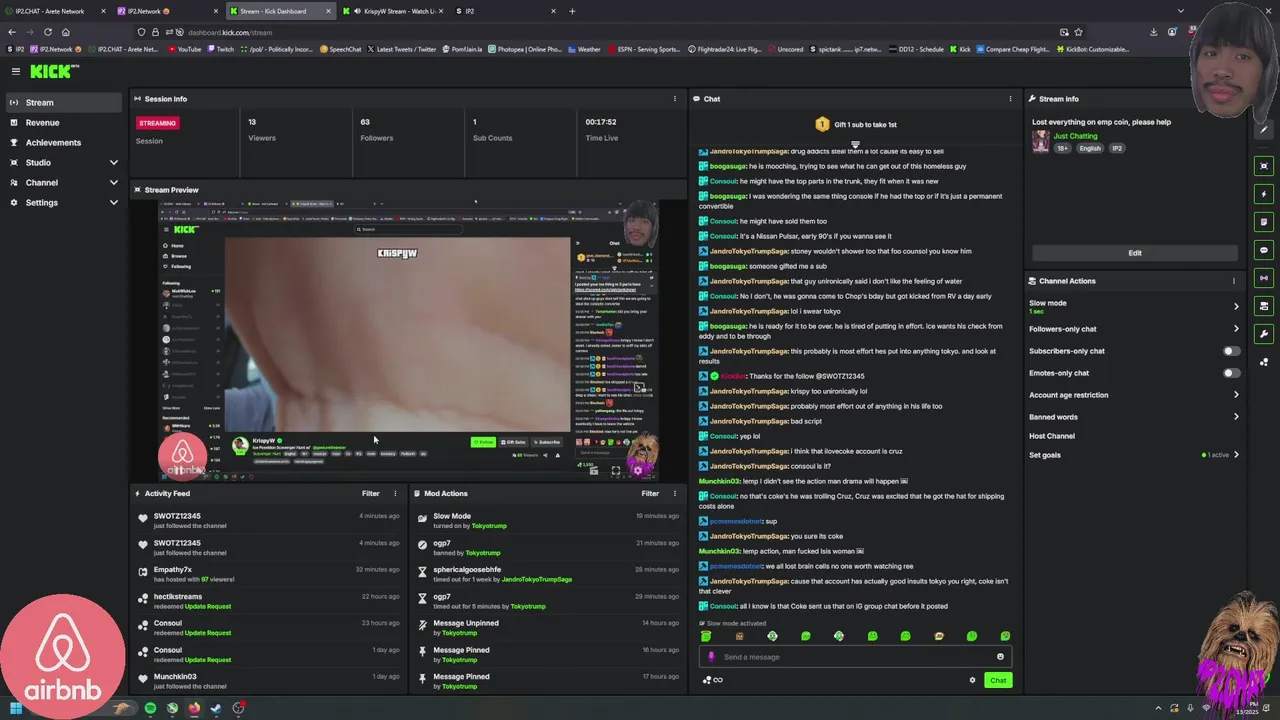Image resolution: width=1280 pixels, height=720 pixels.
Task: Click the Just Chatting category thumbnail
Action: [x=1041, y=142]
